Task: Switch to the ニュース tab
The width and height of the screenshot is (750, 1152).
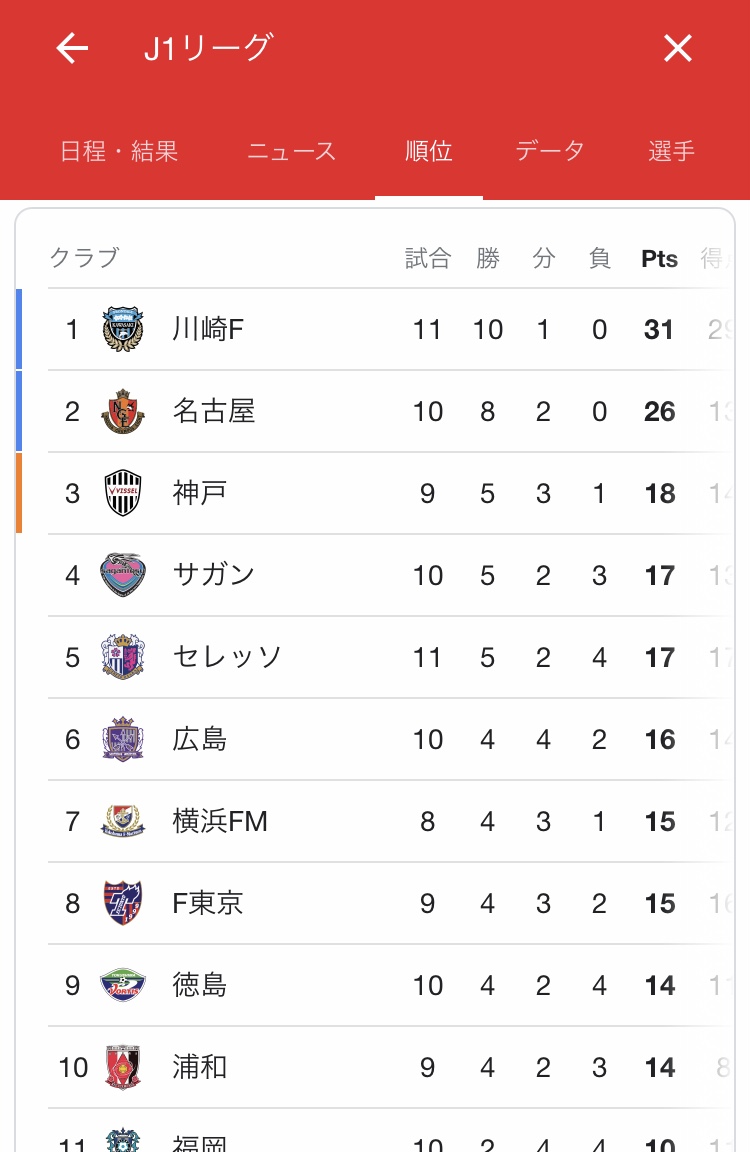Action: [x=291, y=151]
